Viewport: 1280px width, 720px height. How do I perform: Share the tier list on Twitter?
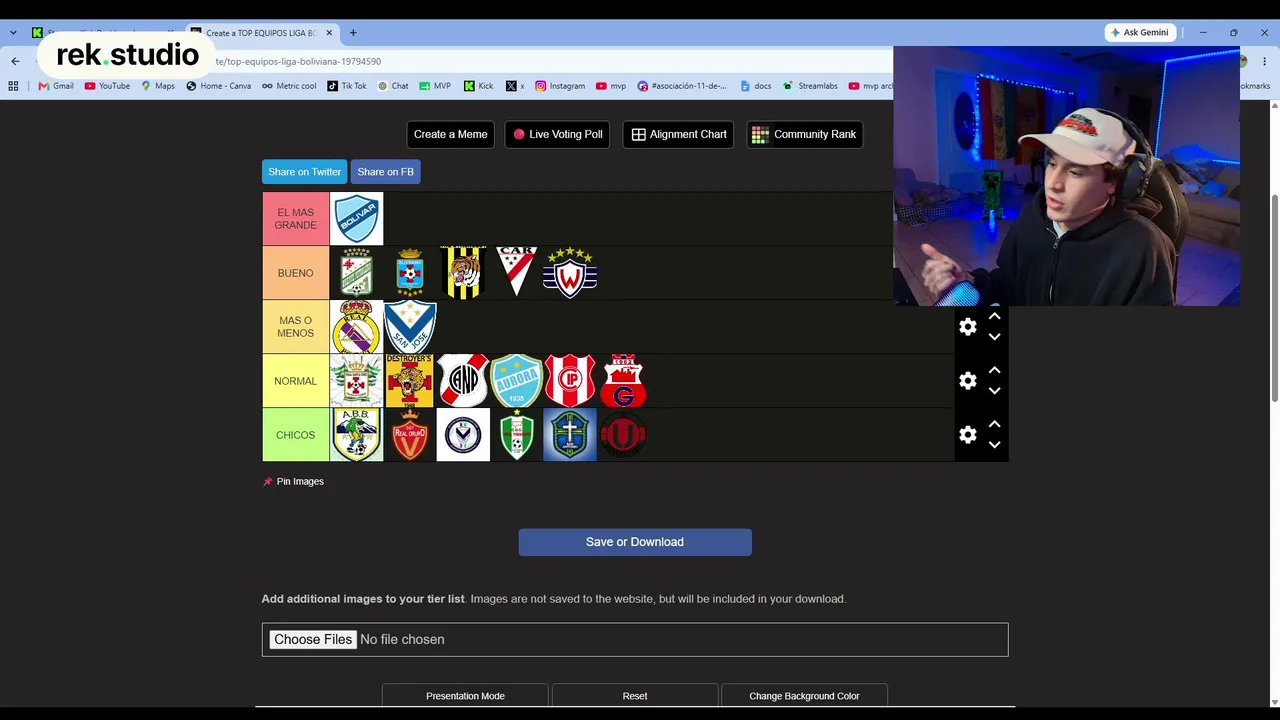click(305, 172)
